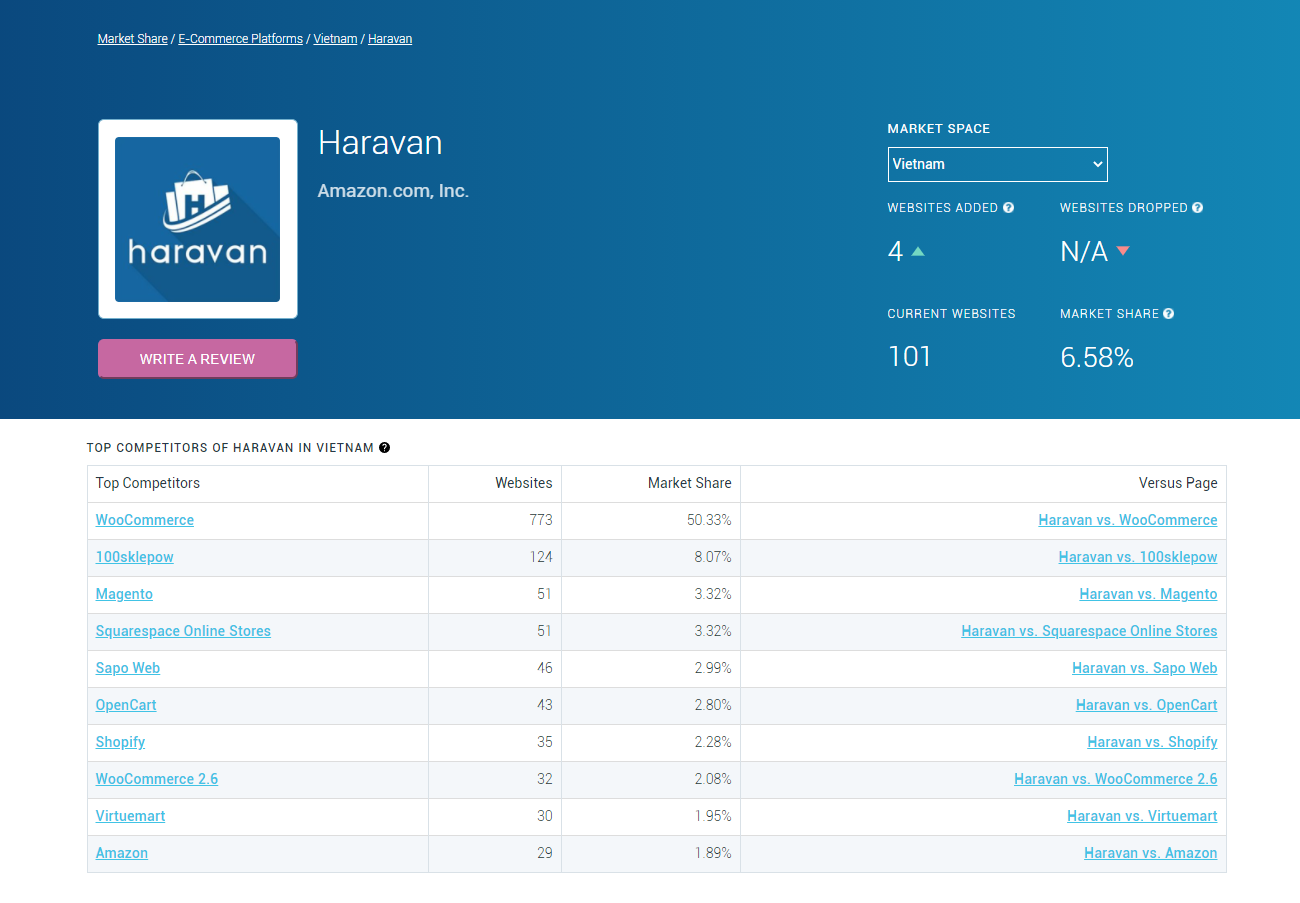Click help icon beside Top Competitors heading

[x=385, y=448]
